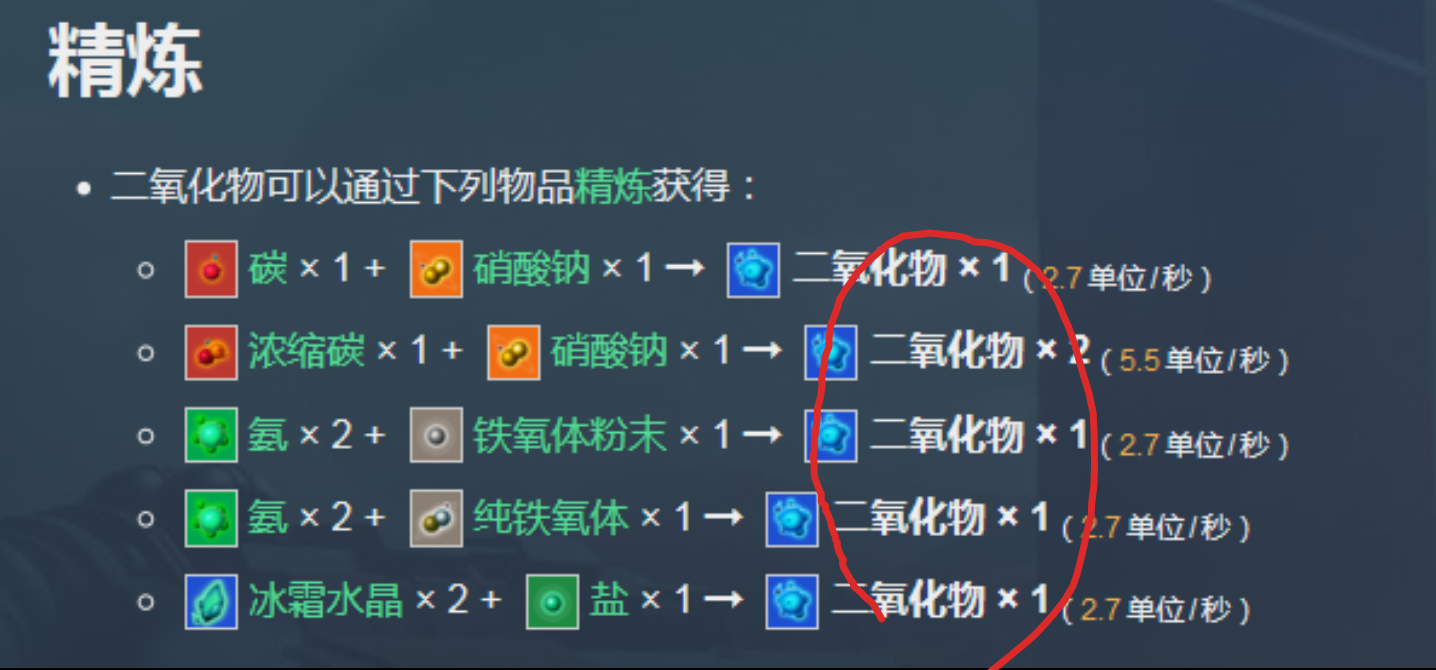Click the grey 铁氧体粉末 ferrite dust icon
Screen dimensions: 1436x670
(x=436, y=435)
